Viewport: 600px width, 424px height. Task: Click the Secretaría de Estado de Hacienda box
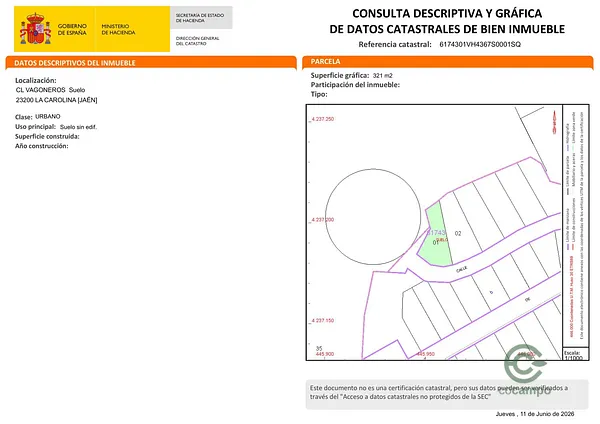pyautogui.click(x=201, y=18)
